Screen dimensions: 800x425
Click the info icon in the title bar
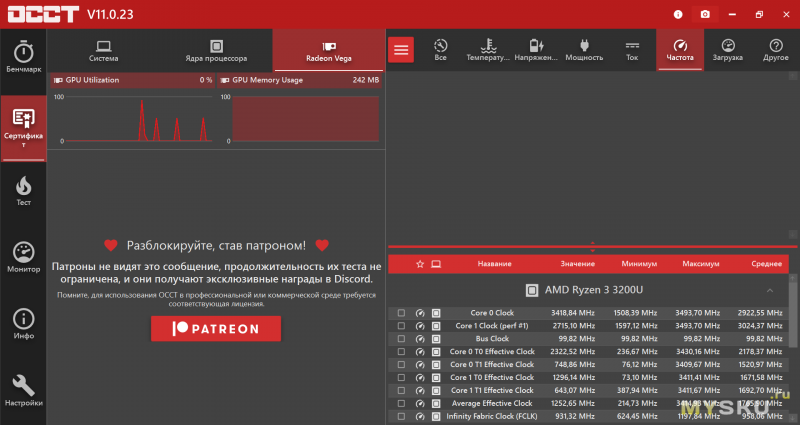click(x=678, y=14)
